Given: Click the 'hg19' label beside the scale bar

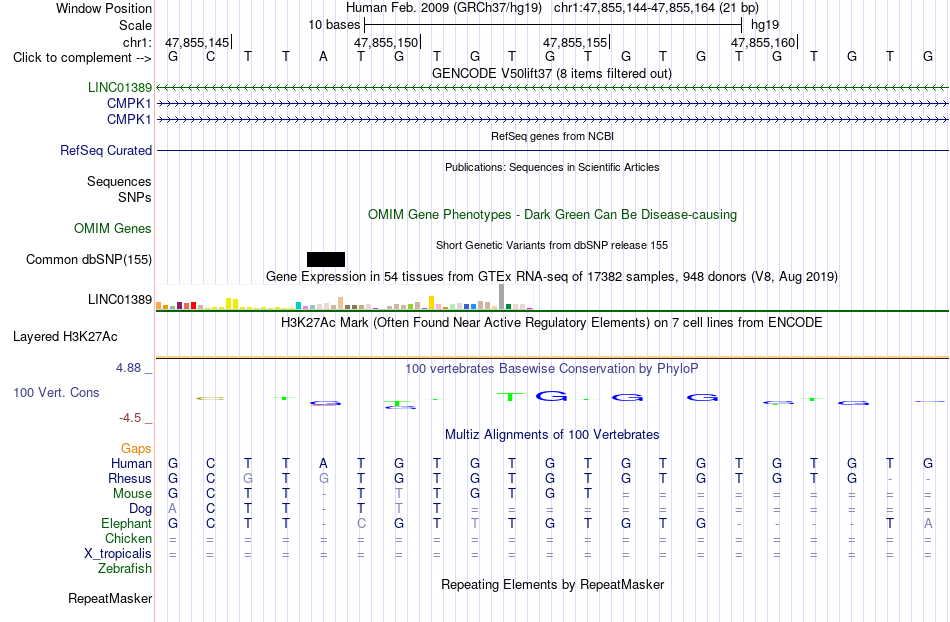Looking at the screenshot, I should pos(765,25).
